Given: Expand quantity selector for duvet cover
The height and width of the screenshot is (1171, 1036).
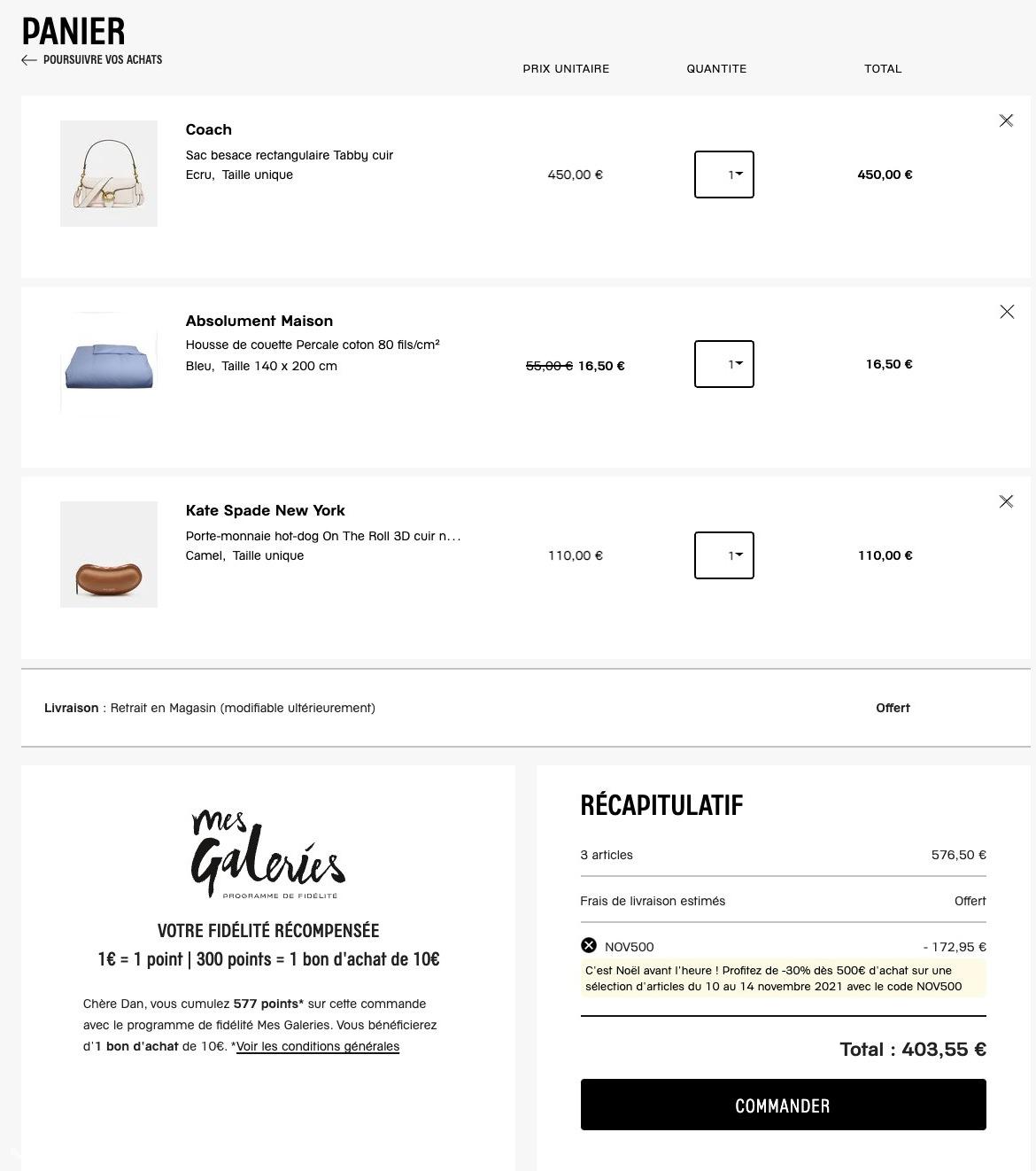Looking at the screenshot, I should tap(724, 364).
